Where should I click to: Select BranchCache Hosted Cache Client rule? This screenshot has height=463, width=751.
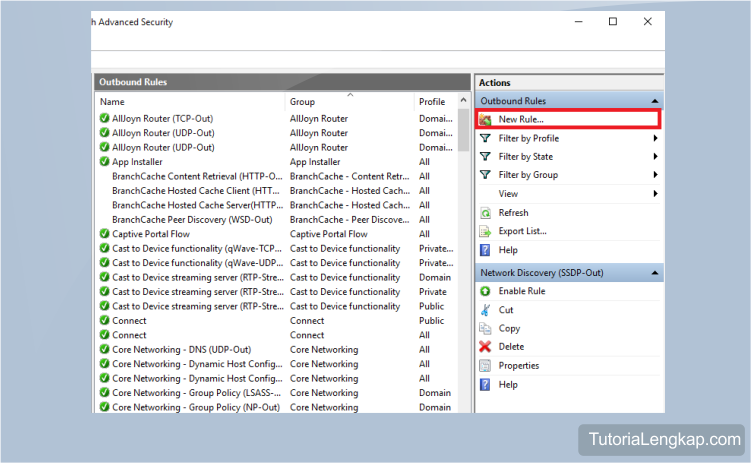point(276,191)
